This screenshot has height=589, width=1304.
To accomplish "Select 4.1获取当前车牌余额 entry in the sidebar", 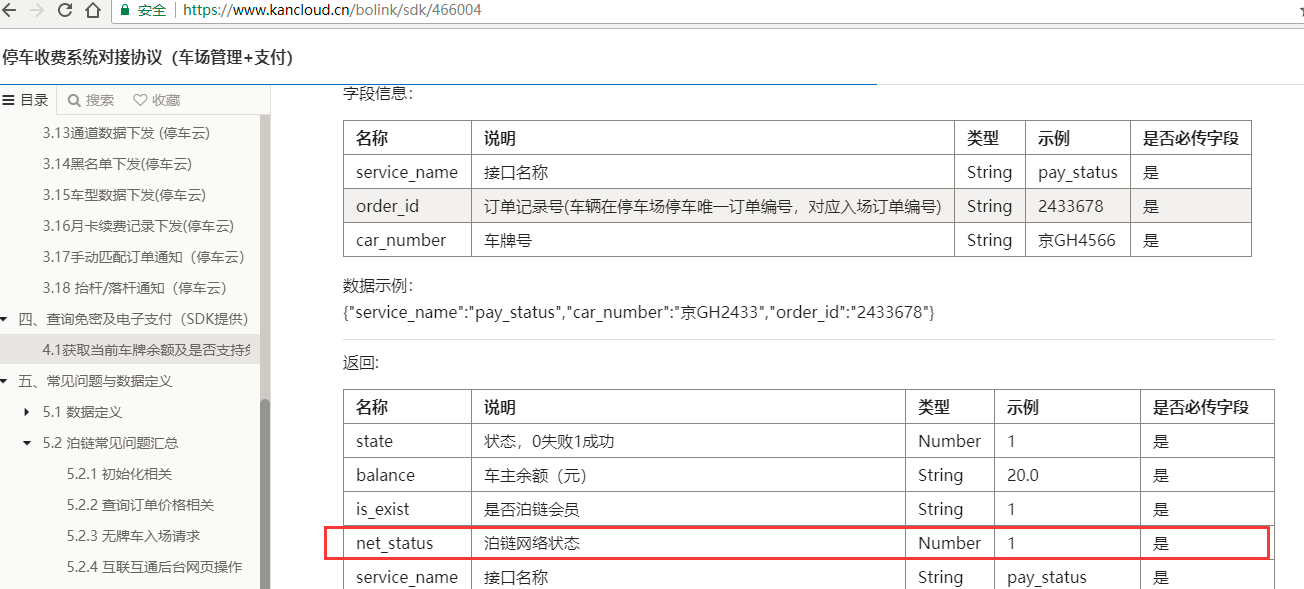I will [146, 350].
